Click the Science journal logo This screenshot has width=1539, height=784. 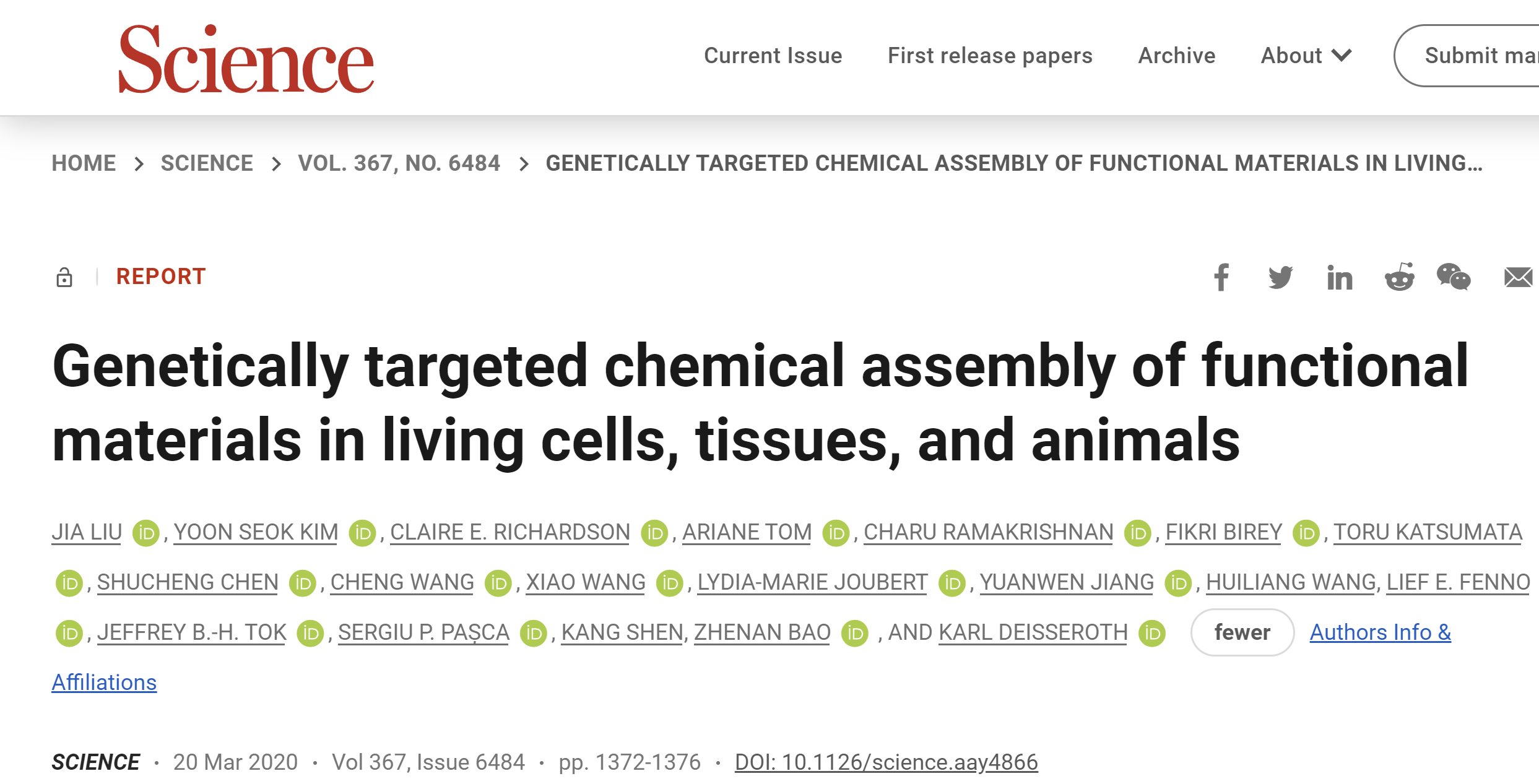pos(246,59)
